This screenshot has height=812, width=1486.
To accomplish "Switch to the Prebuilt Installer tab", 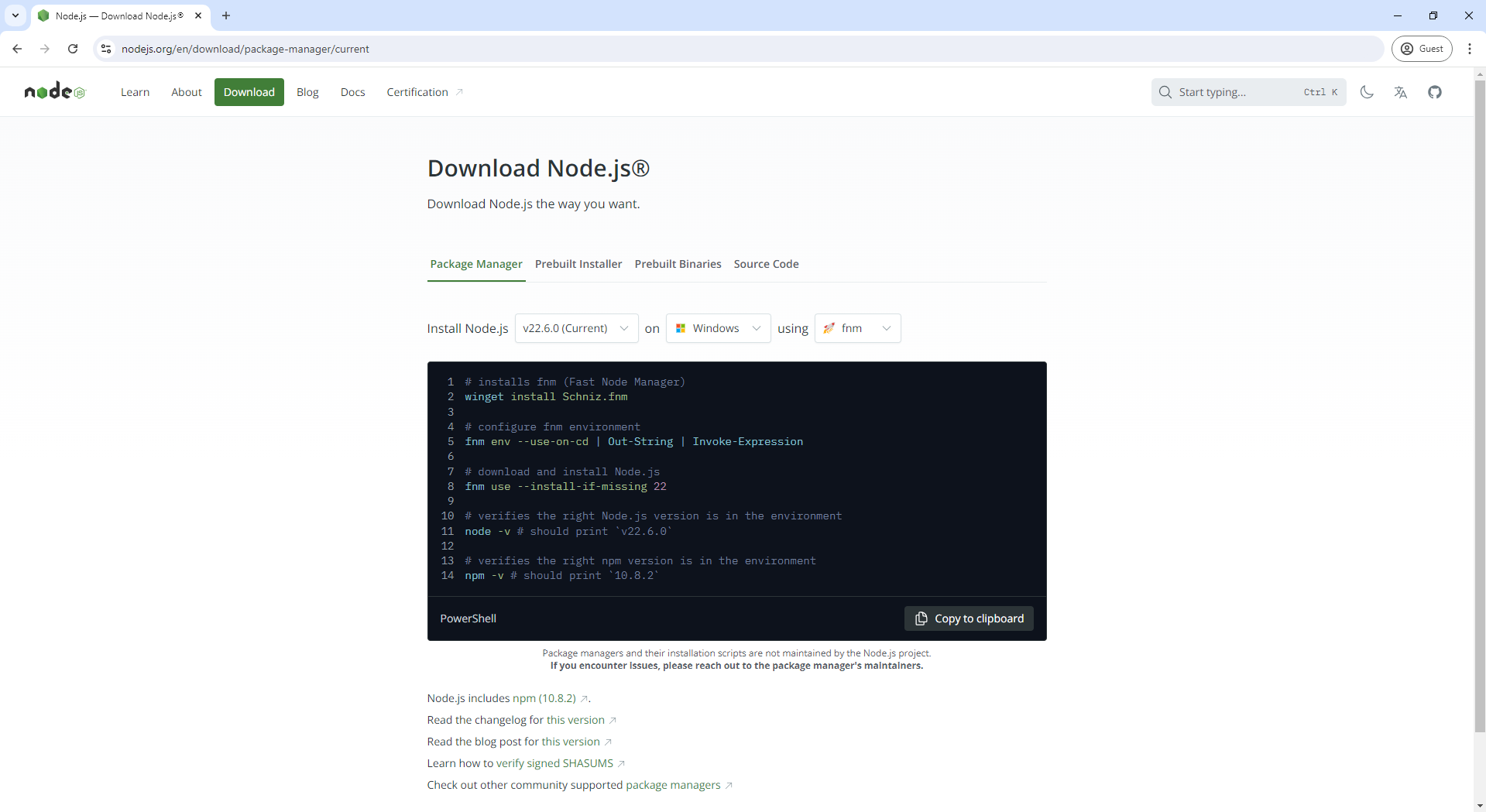I will (x=578, y=264).
